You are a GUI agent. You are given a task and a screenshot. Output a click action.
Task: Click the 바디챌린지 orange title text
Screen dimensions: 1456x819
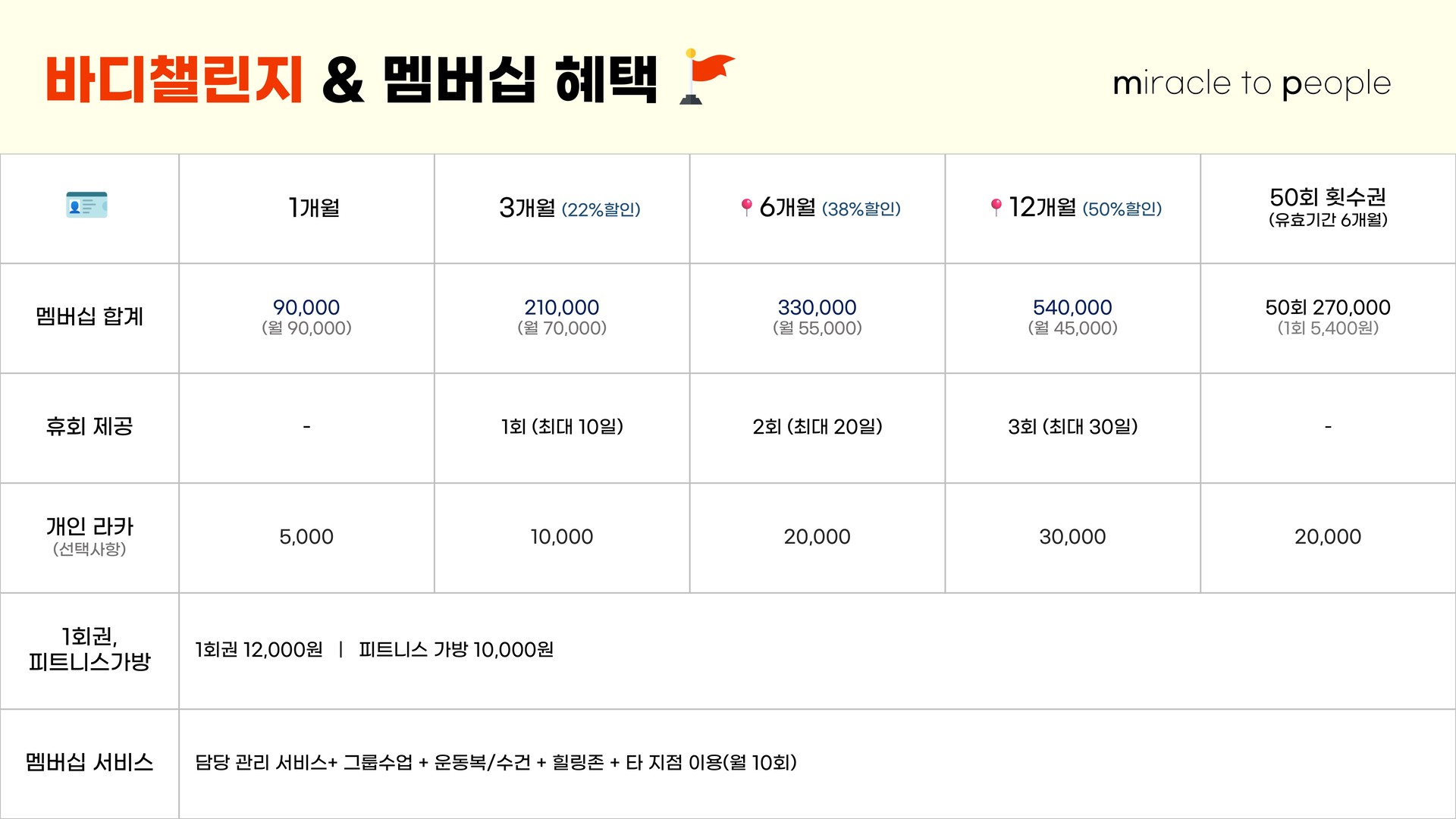(x=174, y=80)
